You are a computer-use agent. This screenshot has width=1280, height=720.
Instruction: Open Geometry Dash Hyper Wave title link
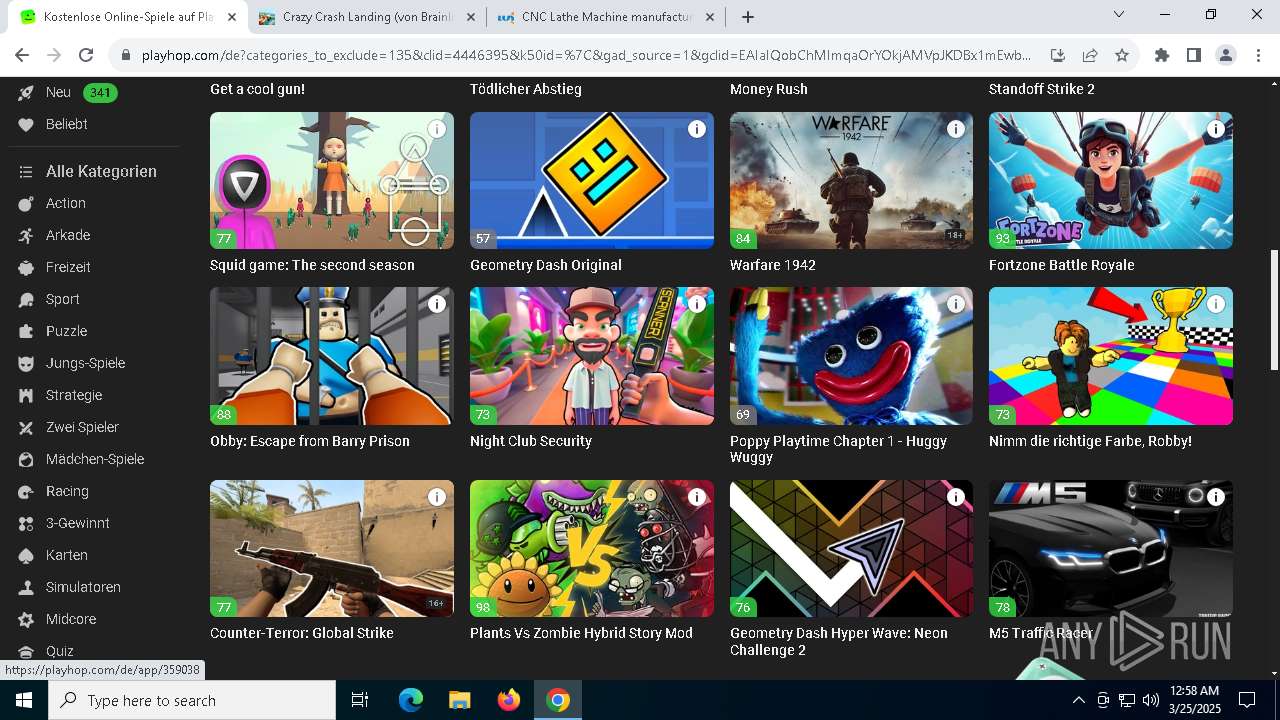point(839,641)
